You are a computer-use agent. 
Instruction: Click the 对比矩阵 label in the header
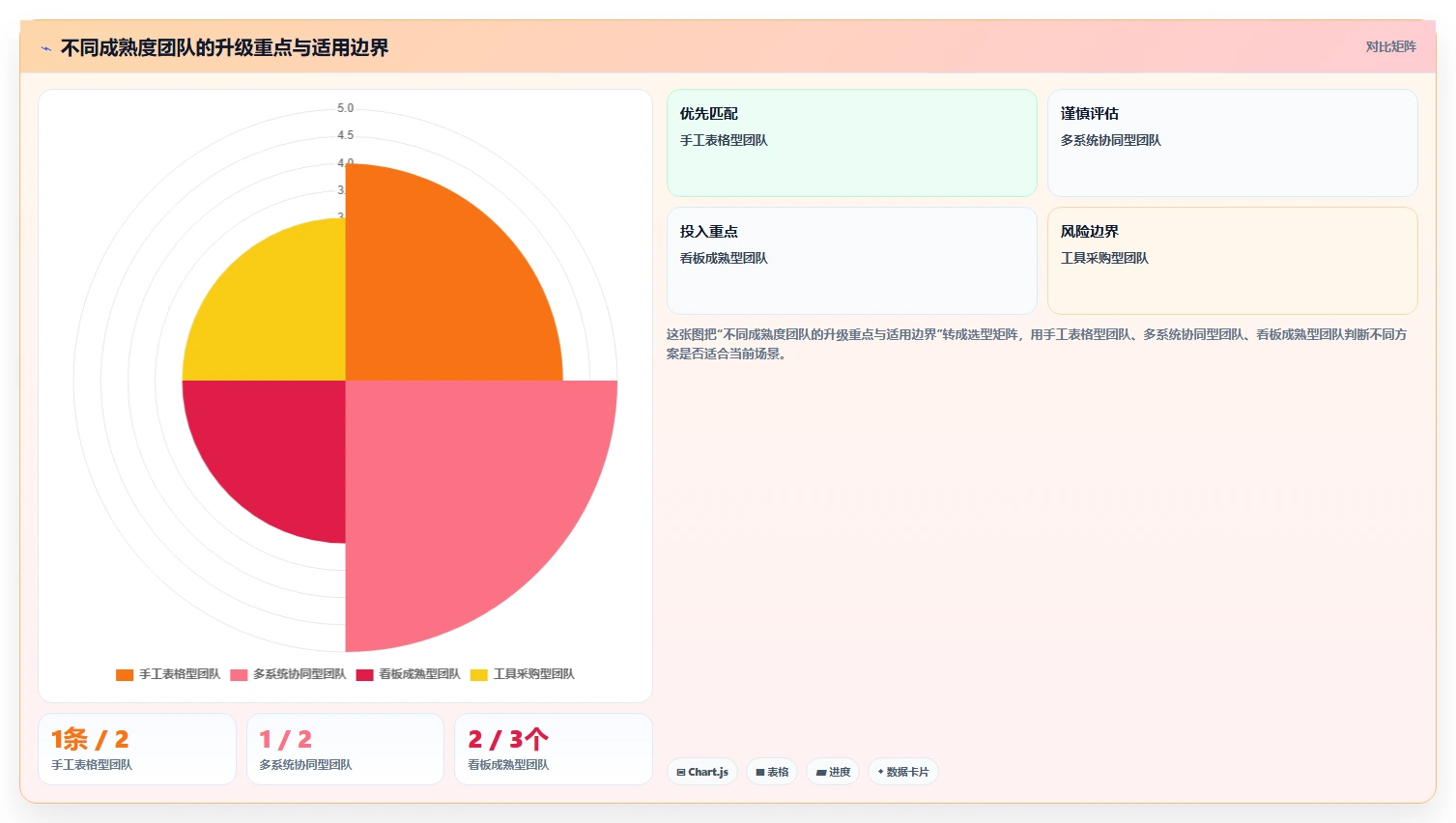pos(1390,47)
